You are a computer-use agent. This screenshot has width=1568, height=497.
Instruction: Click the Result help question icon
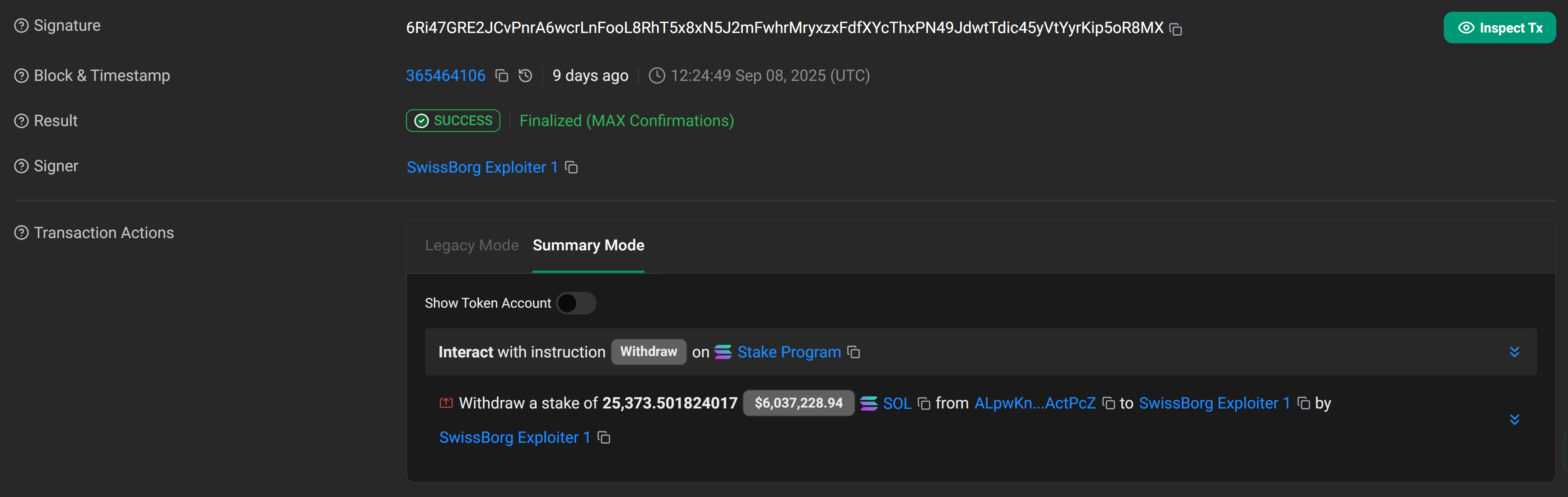21,121
